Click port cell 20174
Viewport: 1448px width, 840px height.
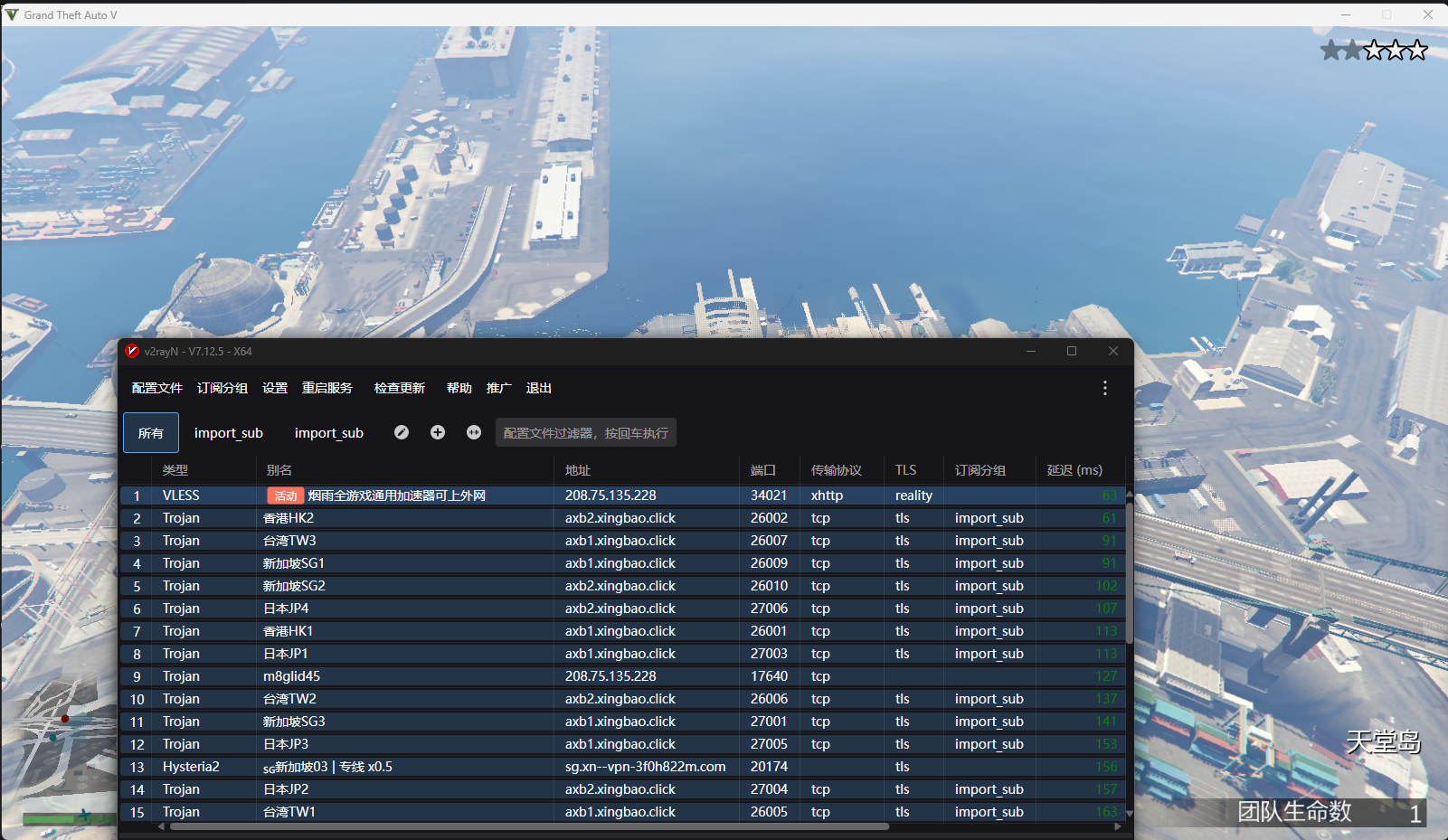click(x=769, y=767)
